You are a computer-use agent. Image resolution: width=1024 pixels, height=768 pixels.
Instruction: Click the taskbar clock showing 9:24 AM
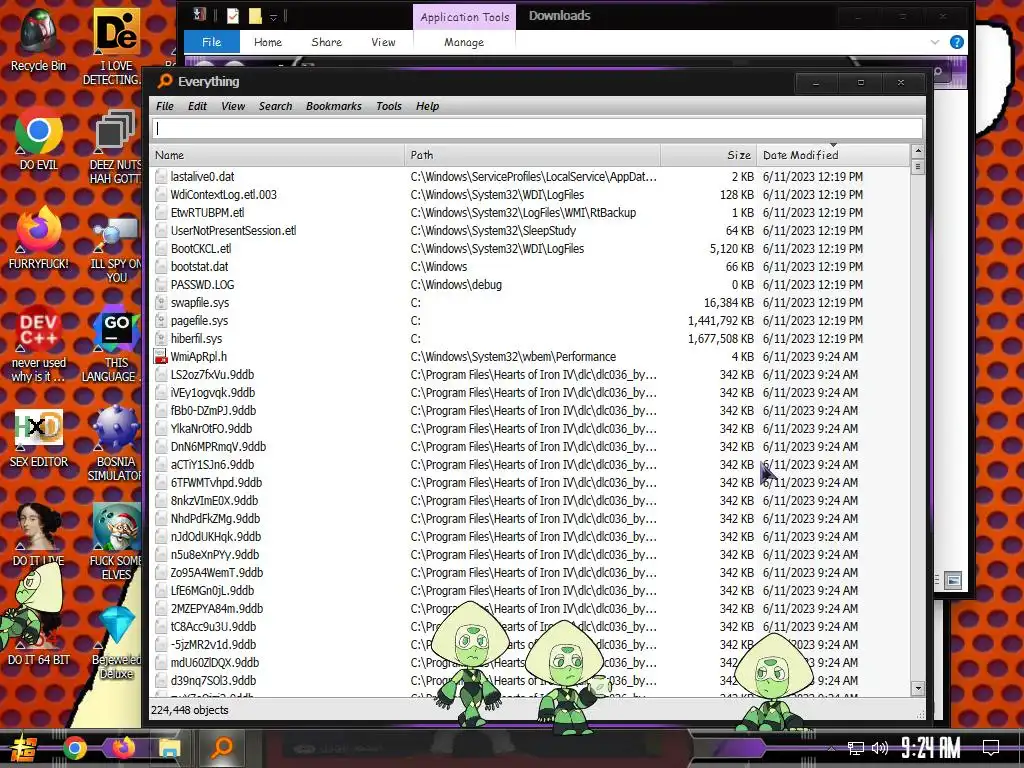point(931,748)
